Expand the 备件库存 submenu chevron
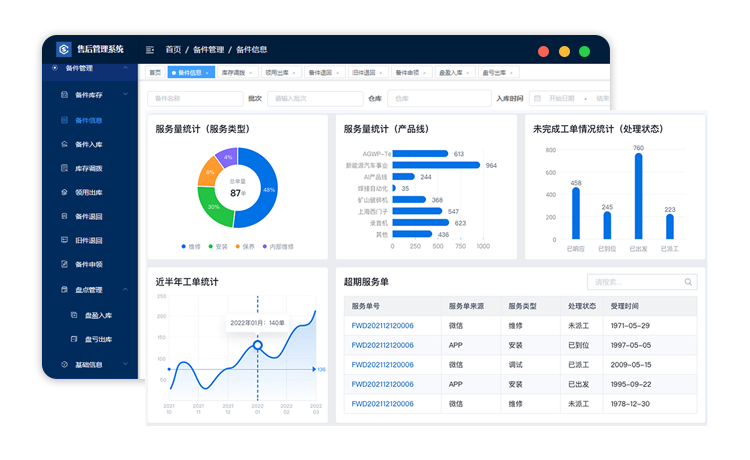This screenshot has height=460, width=750. click(125, 95)
